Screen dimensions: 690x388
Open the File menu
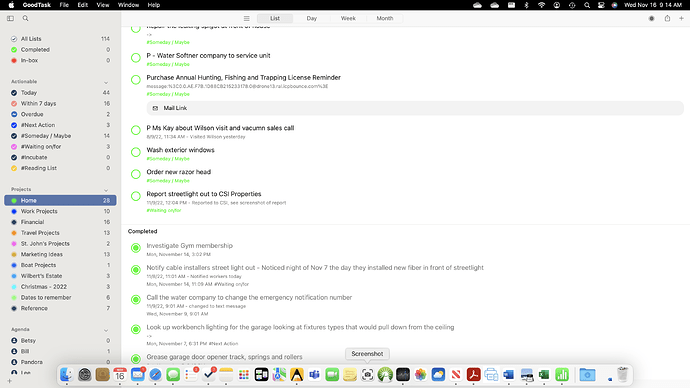coord(64,5)
